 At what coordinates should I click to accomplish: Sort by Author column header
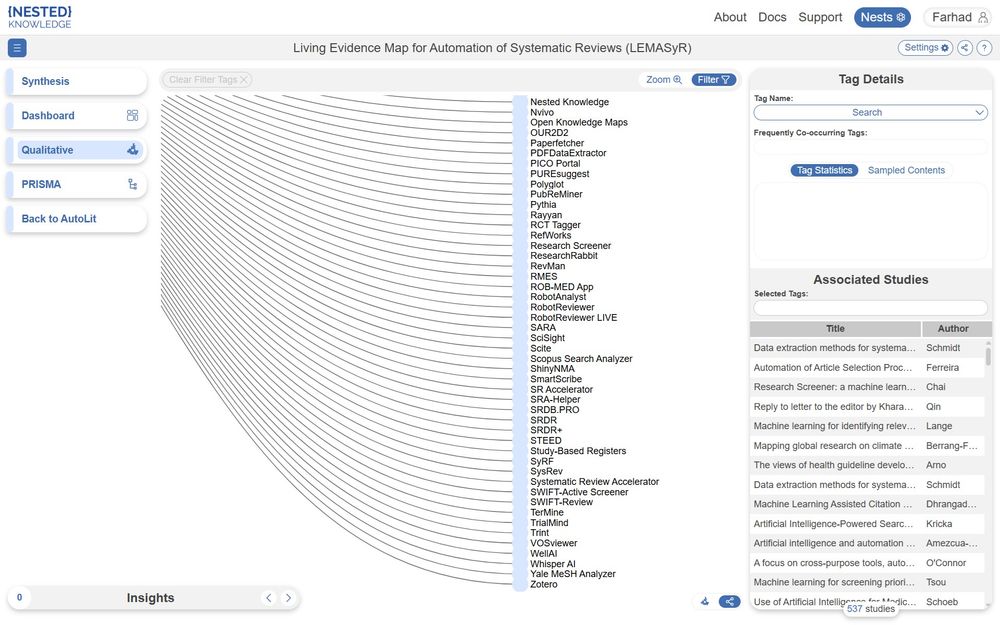click(953, 328)
